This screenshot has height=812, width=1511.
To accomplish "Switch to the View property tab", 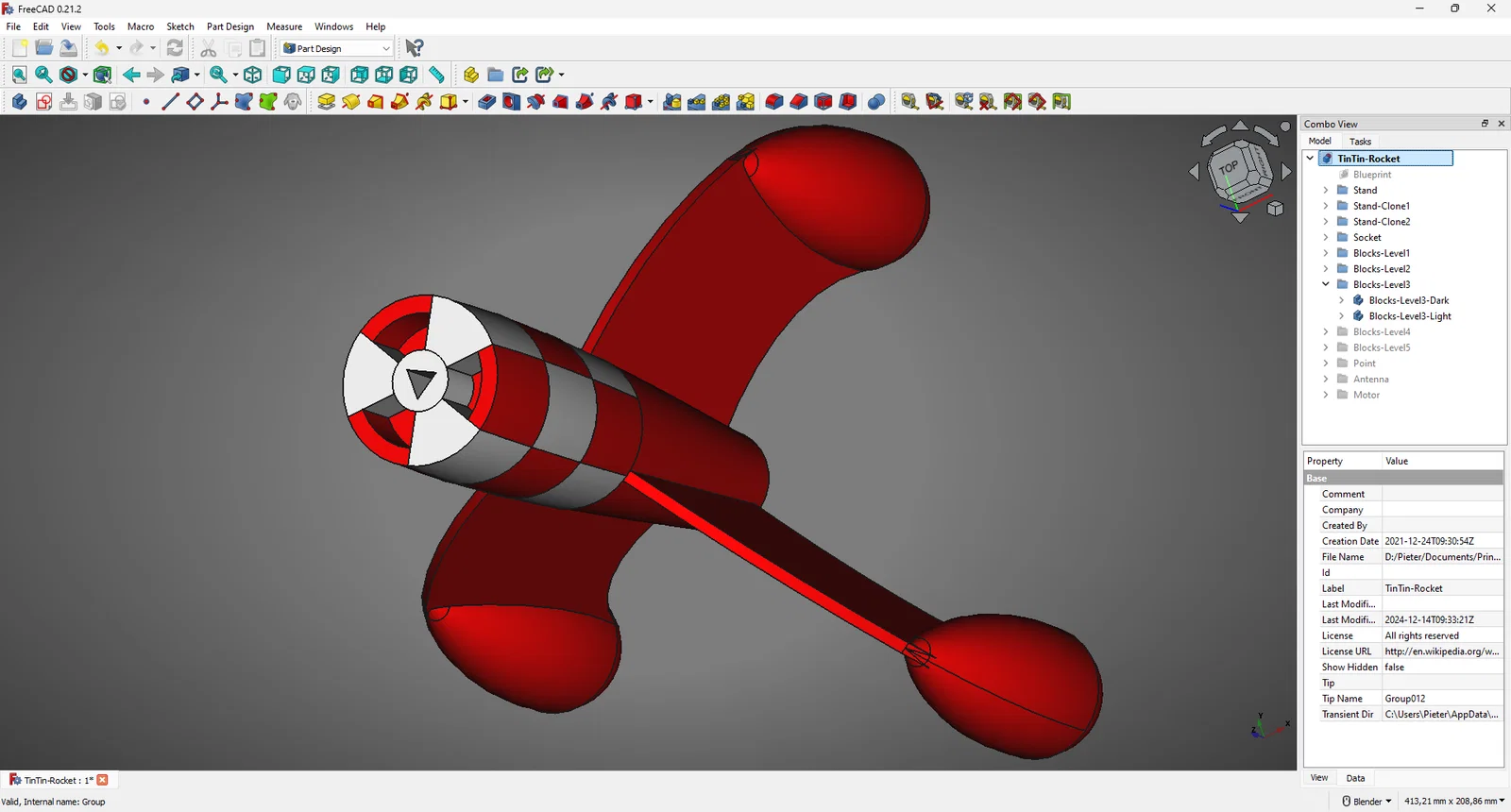I will pyautogui.click(x=1319, y=778).
